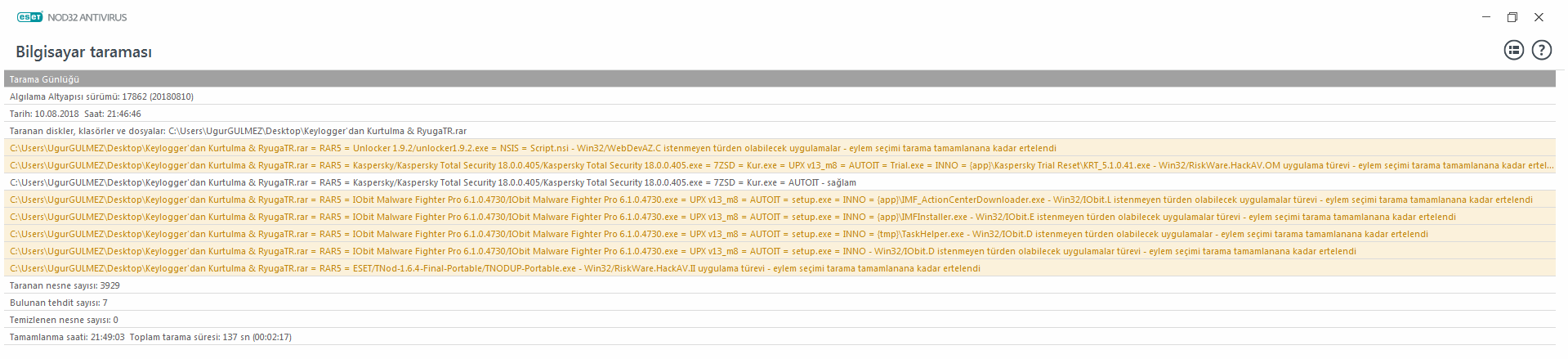Select the Kaspersky Trial.exe RiskWare.HackAV.OM row
The width and height of the screenshot is (1568, 359).
pos(780,165)
